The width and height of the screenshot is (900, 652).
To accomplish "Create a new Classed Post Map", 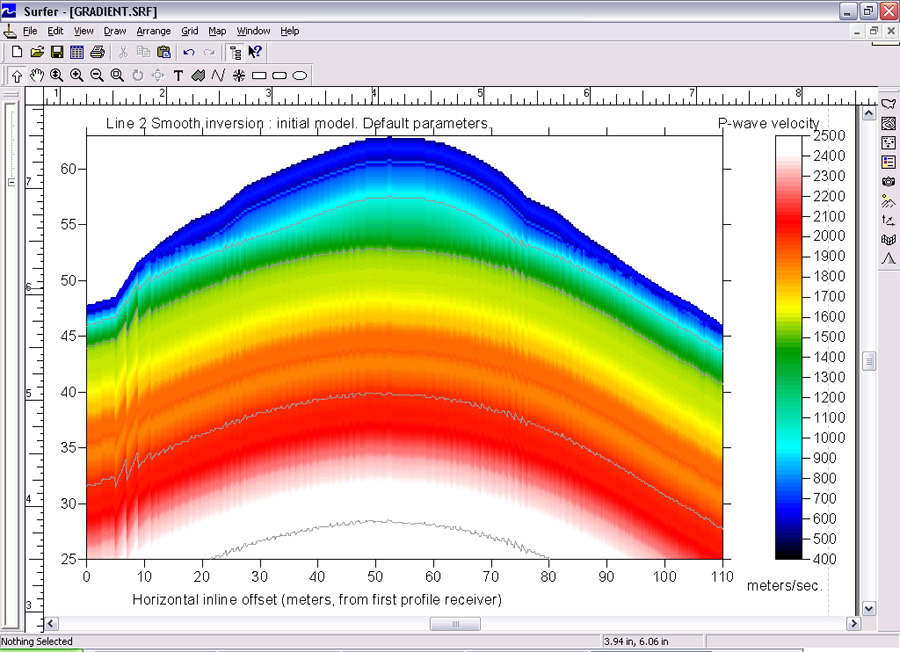I will click(x=889, y=162).
